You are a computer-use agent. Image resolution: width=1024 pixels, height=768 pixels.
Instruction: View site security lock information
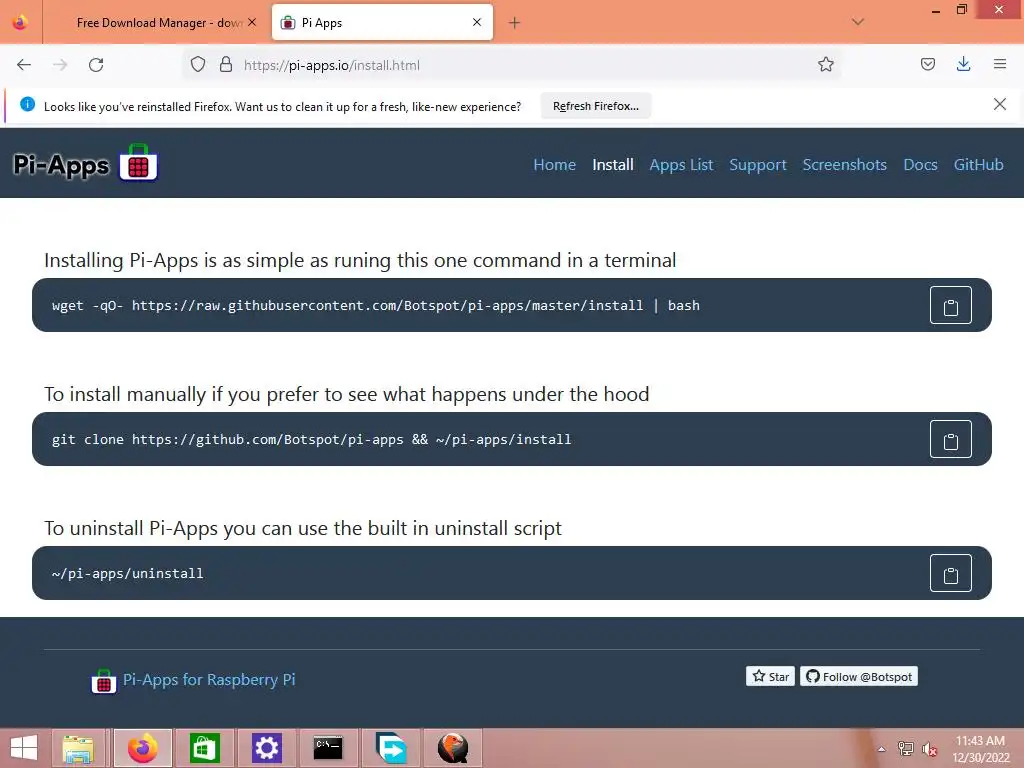click(x=226, y=64)
